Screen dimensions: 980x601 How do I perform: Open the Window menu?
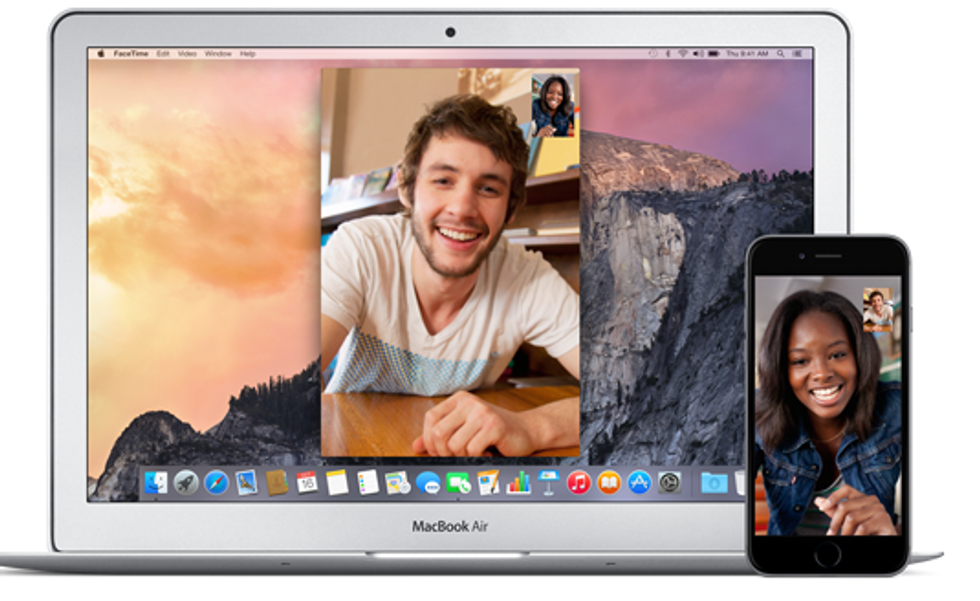218,53
